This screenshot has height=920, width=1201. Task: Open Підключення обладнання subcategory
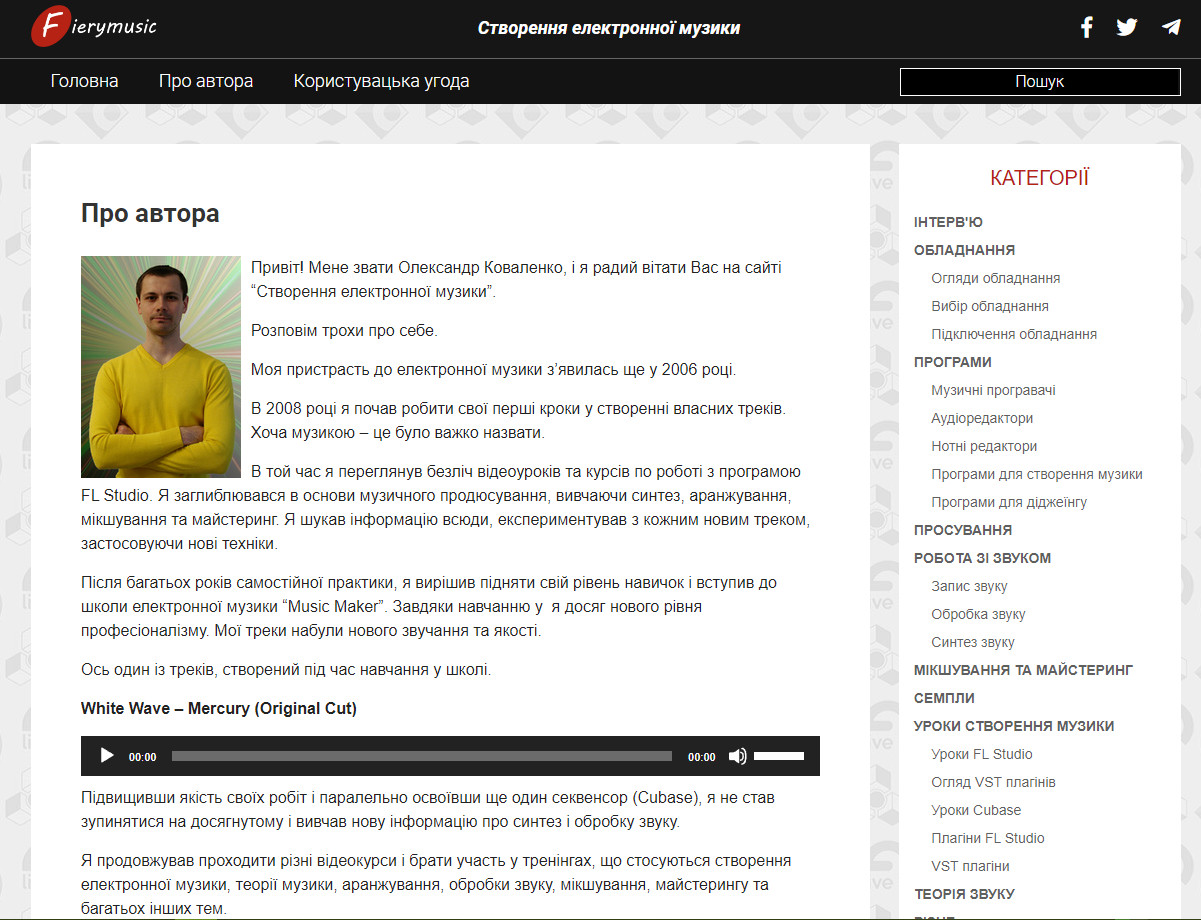(x=1014, y=334)
